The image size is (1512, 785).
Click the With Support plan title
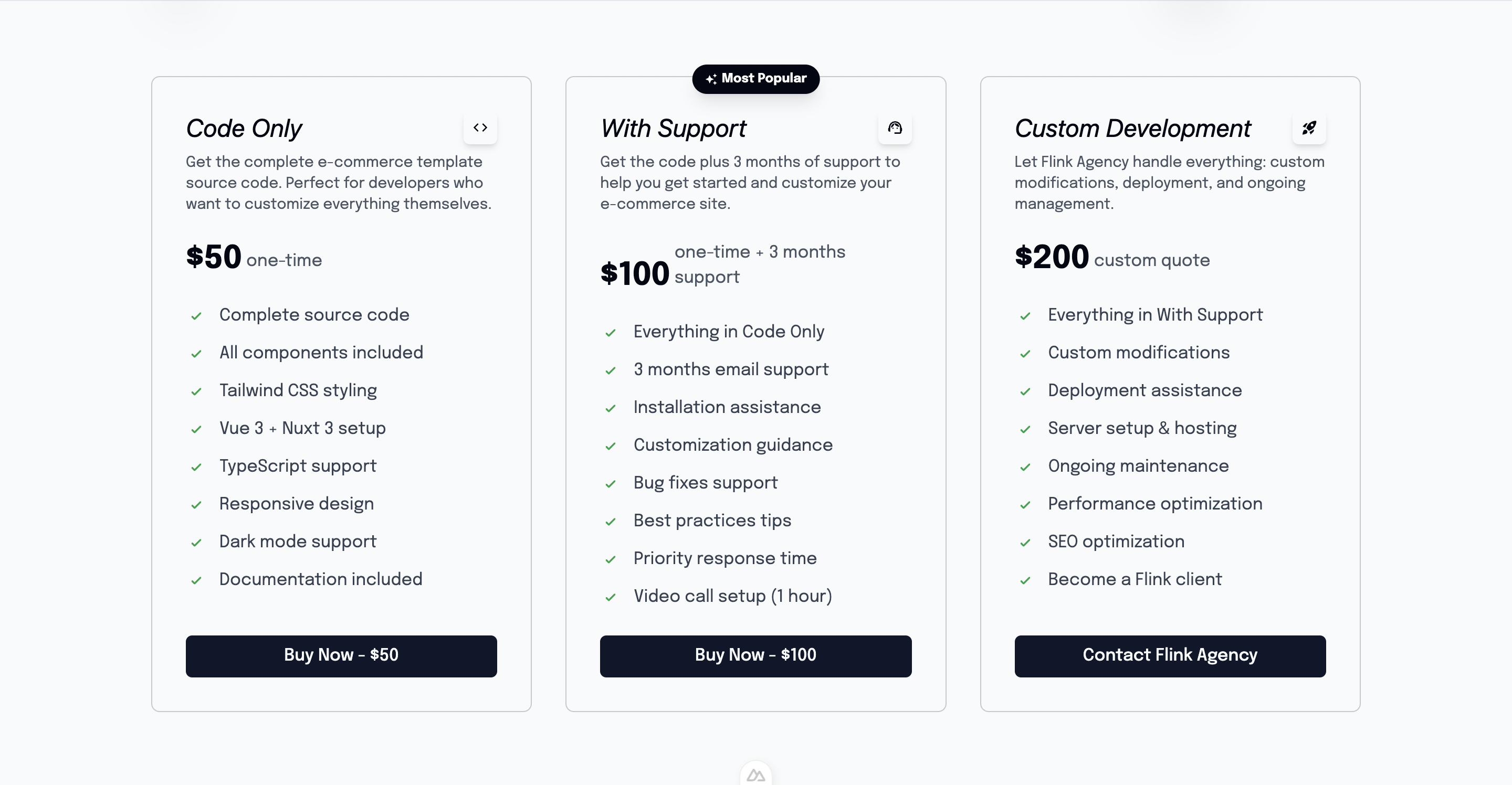pos(673,128)
